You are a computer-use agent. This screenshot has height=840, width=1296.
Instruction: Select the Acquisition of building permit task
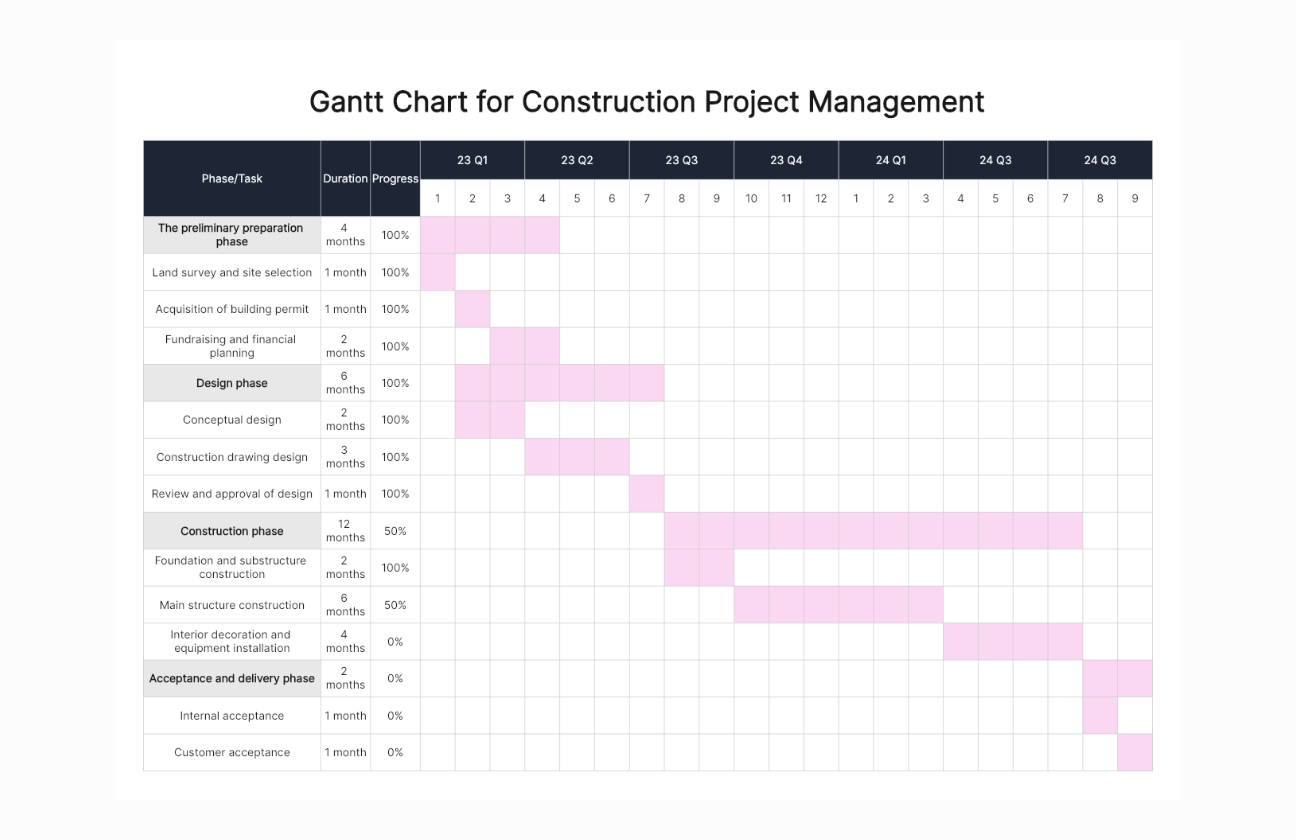coord(232,309)
